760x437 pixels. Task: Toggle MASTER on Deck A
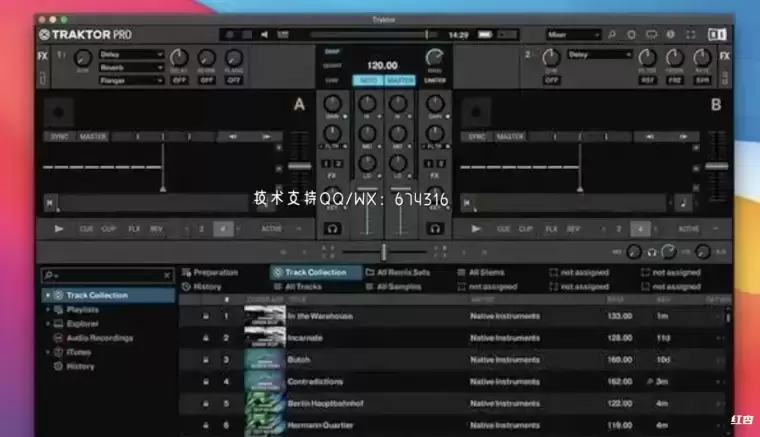coord(93,137)
